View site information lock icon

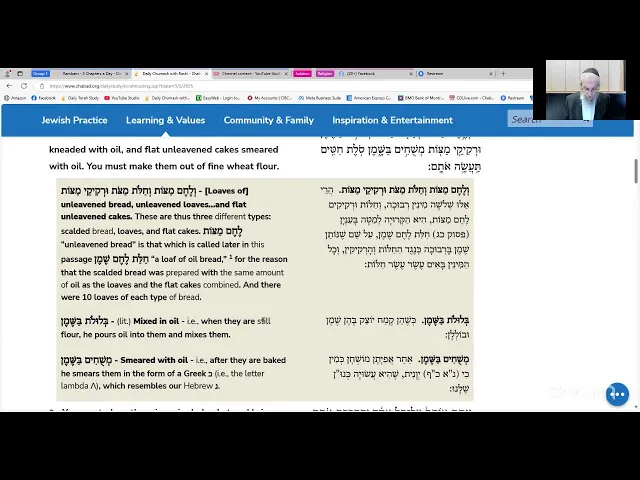42,86
